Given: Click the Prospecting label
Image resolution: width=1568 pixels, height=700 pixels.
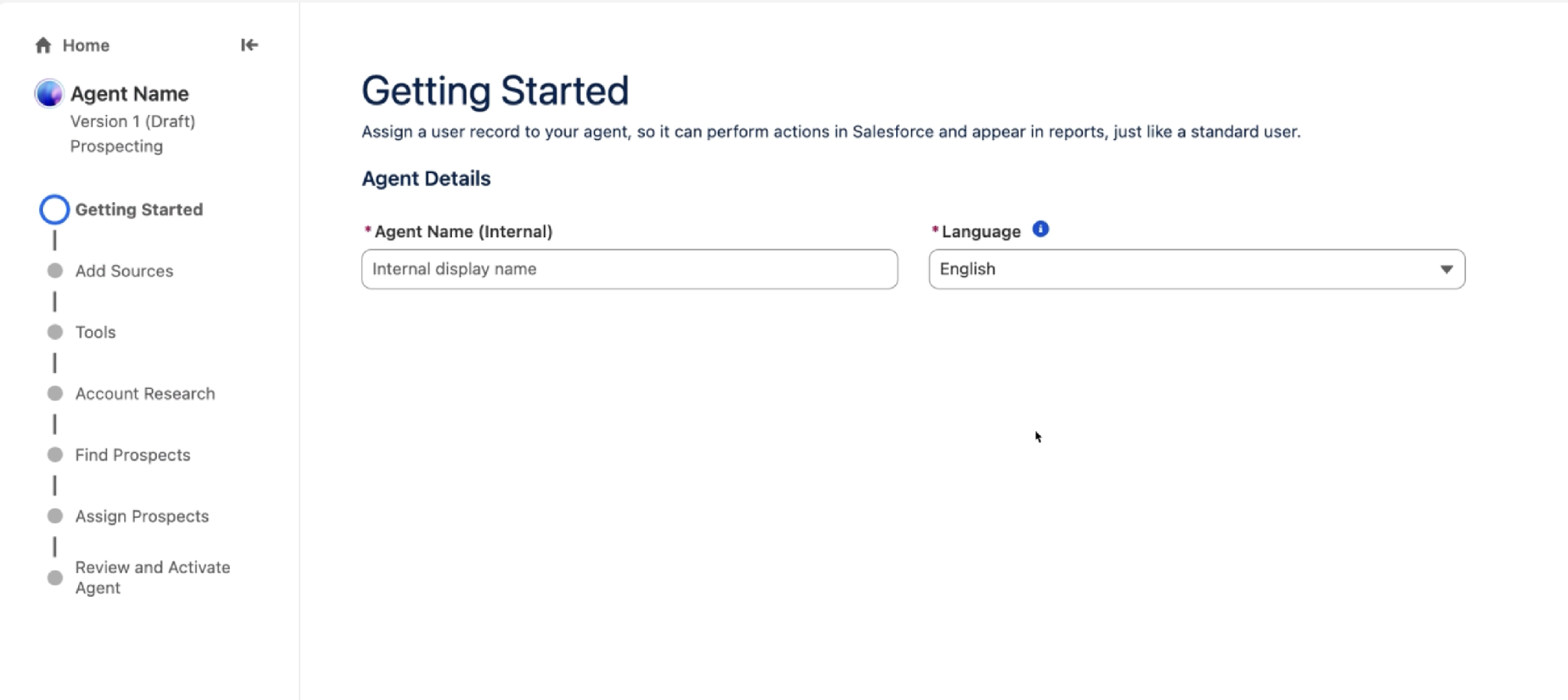Looking at the screenshot, I should [116, 146].
